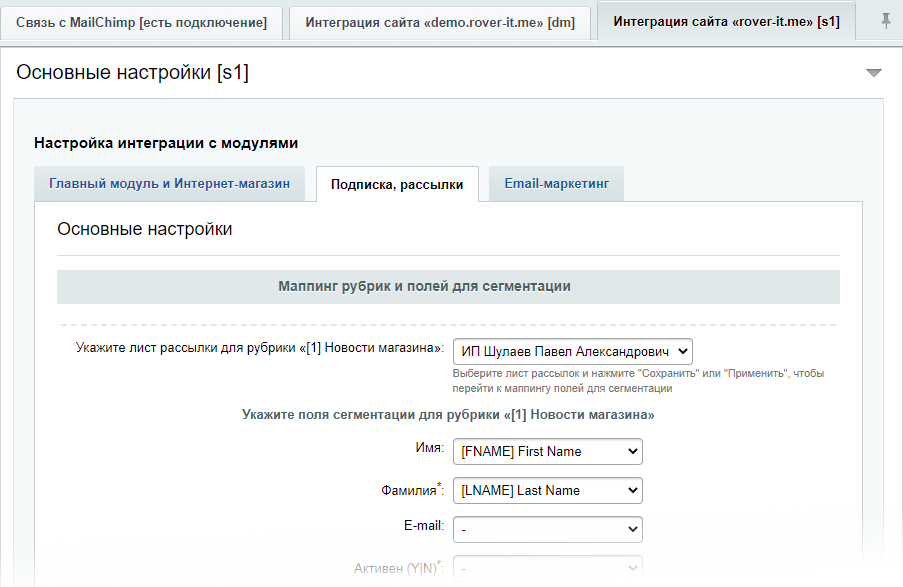Open mailing list dropdown «ИП Шулаев Павел Александрович»

572,351
